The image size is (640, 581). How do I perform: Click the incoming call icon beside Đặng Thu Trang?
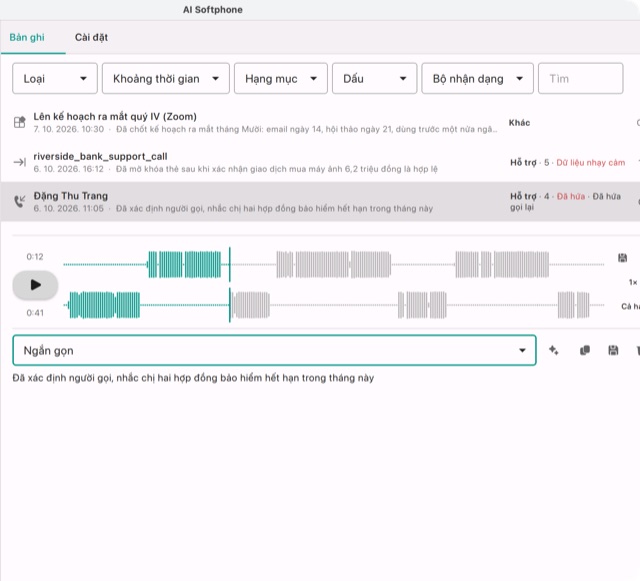point(20,201)
